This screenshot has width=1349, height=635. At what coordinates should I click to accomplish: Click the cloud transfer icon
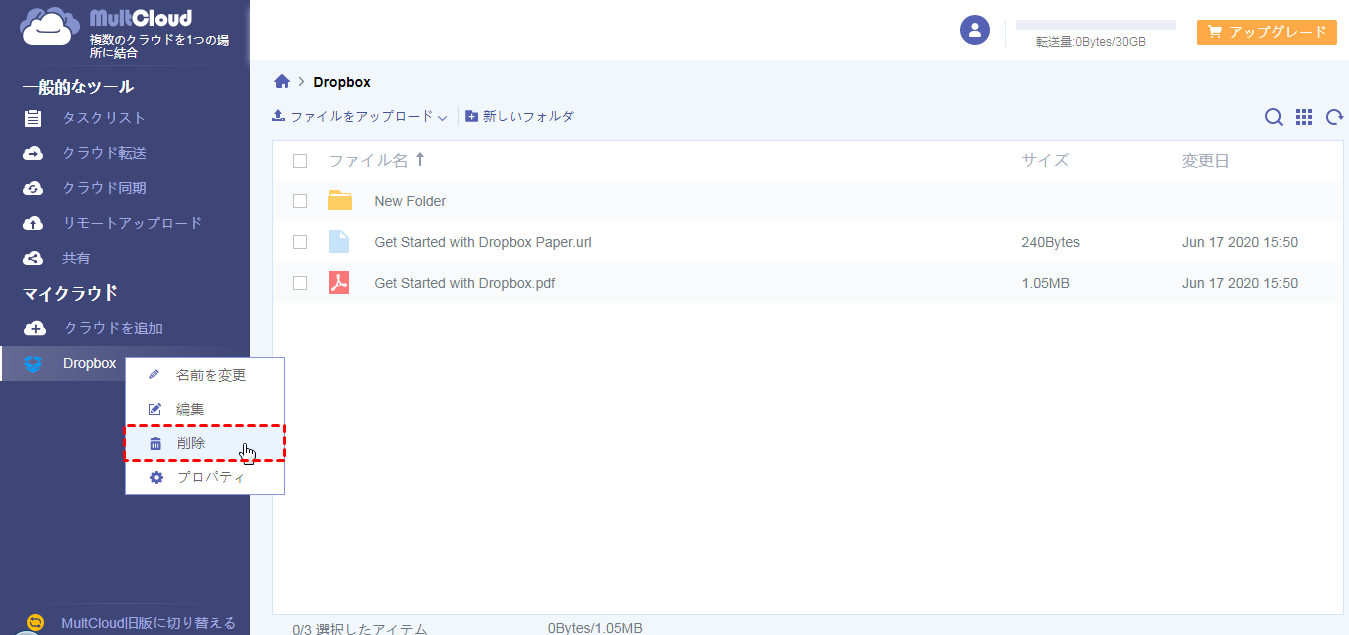pos(33,153)
